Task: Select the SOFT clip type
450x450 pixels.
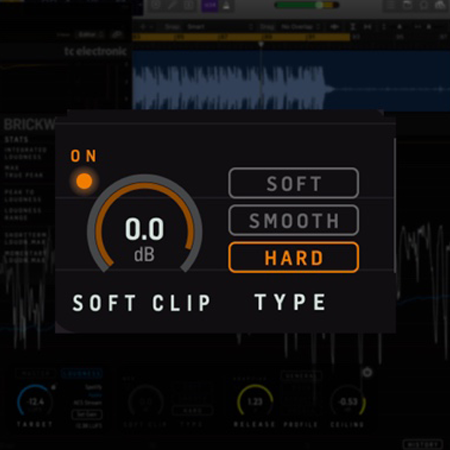Action: point(294,183)
